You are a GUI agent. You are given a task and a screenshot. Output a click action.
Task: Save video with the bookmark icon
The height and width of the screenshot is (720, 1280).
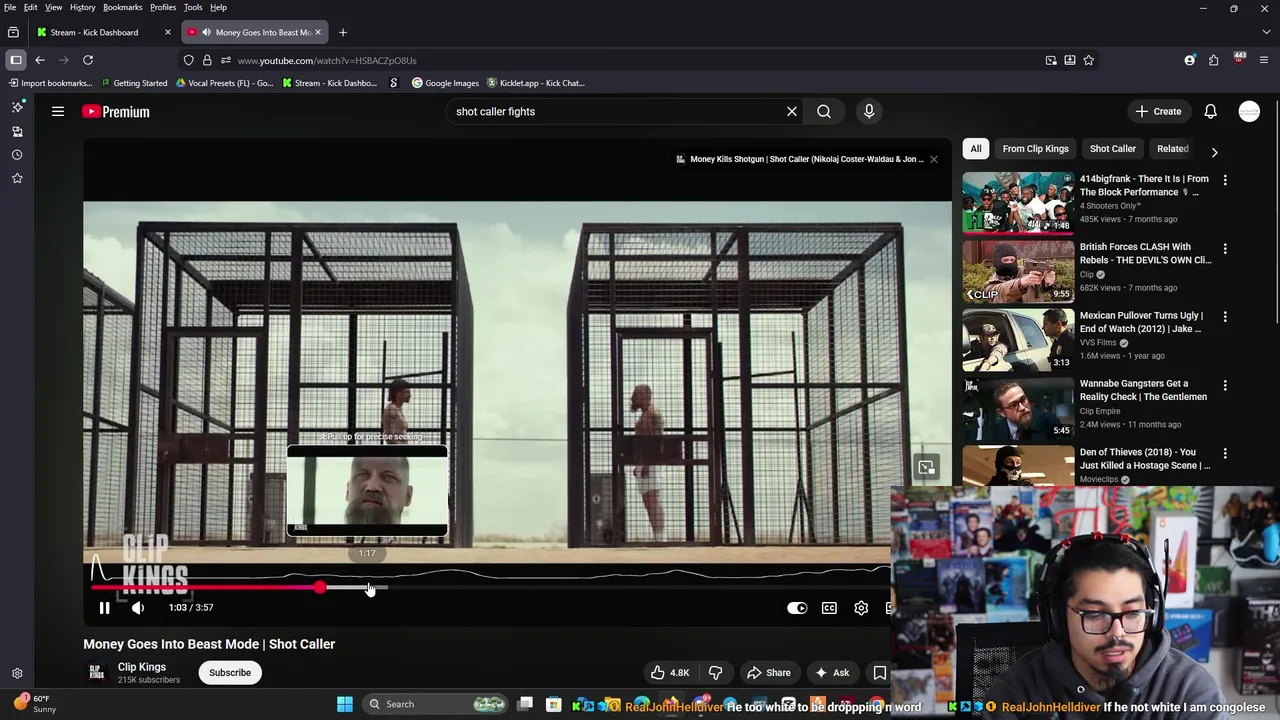(880, 673)
